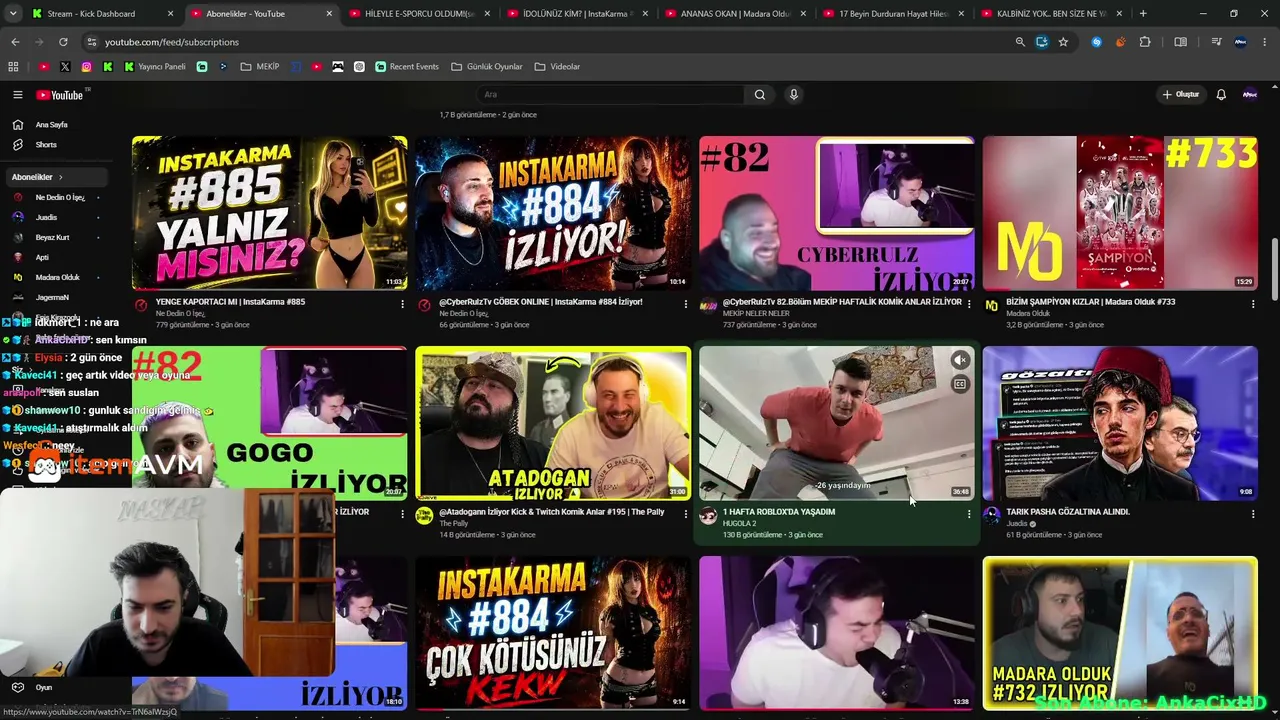The height and width of the screenshot is (720, 1280).
Task: Open a new browser tab
Action: pos(1143,14)
